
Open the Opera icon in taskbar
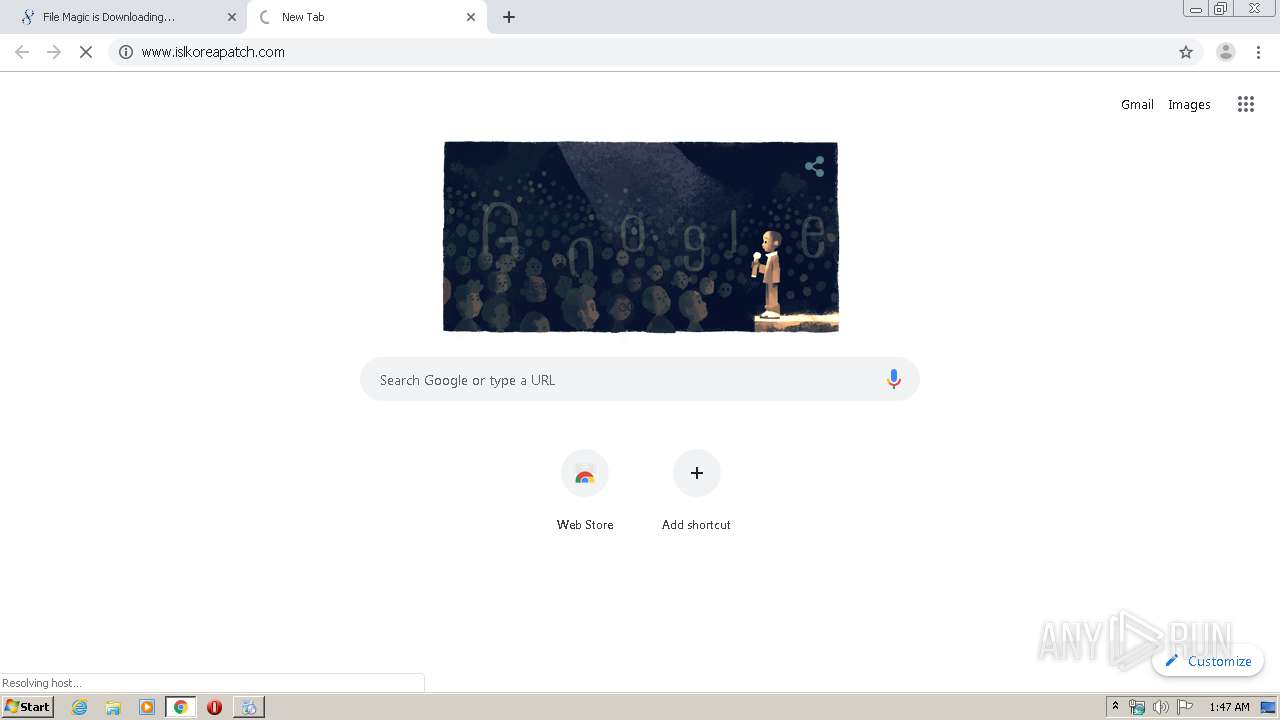[214, 707]
